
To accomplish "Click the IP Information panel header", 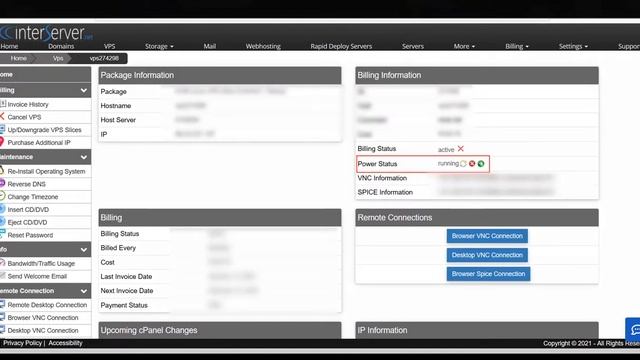I will coord(477,330).
